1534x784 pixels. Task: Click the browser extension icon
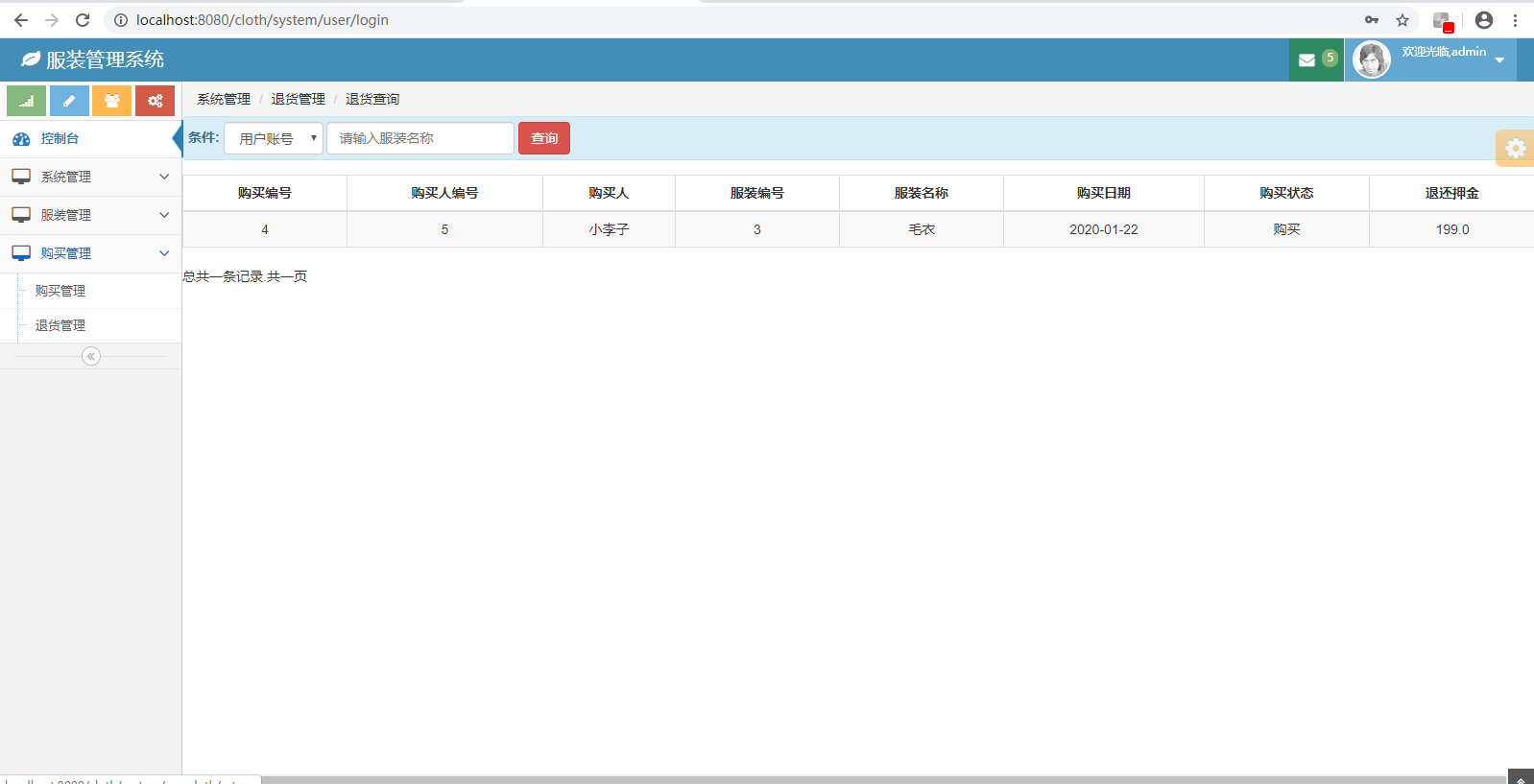pyautogui.click(x=1442, y=21)
